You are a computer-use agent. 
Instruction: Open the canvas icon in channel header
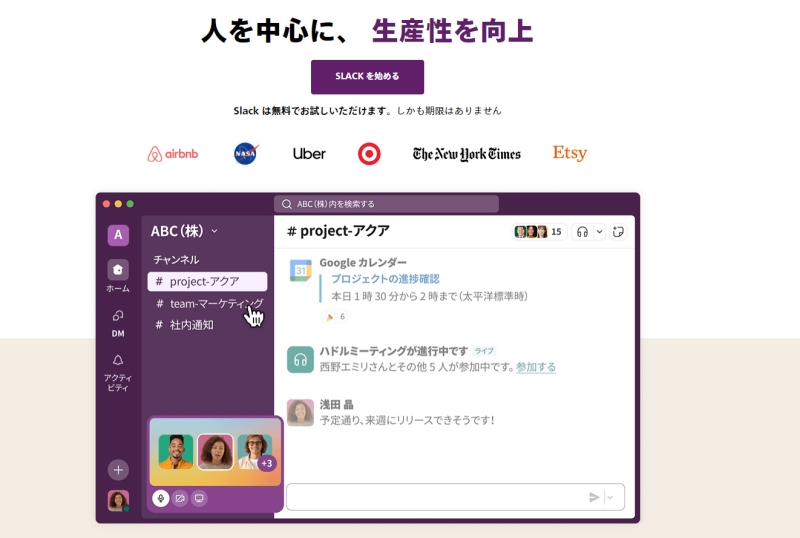[618, 232]
